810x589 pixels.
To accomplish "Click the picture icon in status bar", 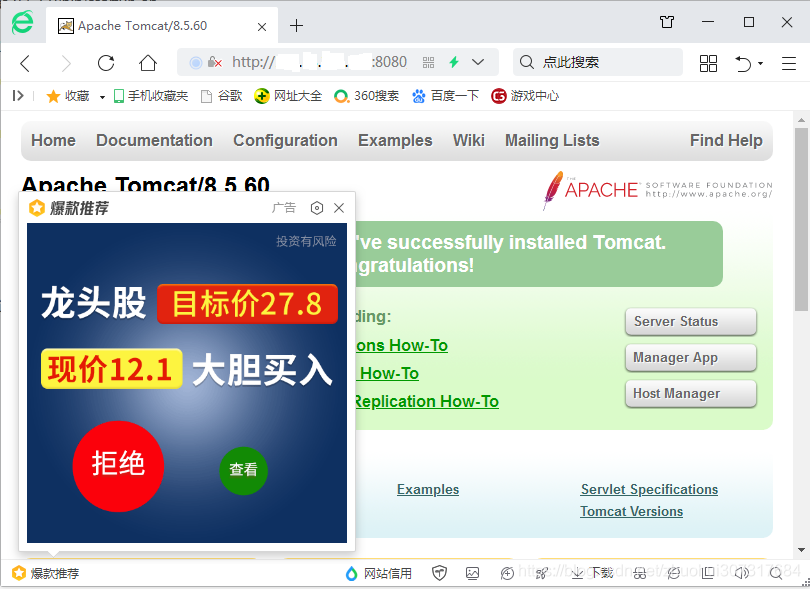I will (472, 573).
